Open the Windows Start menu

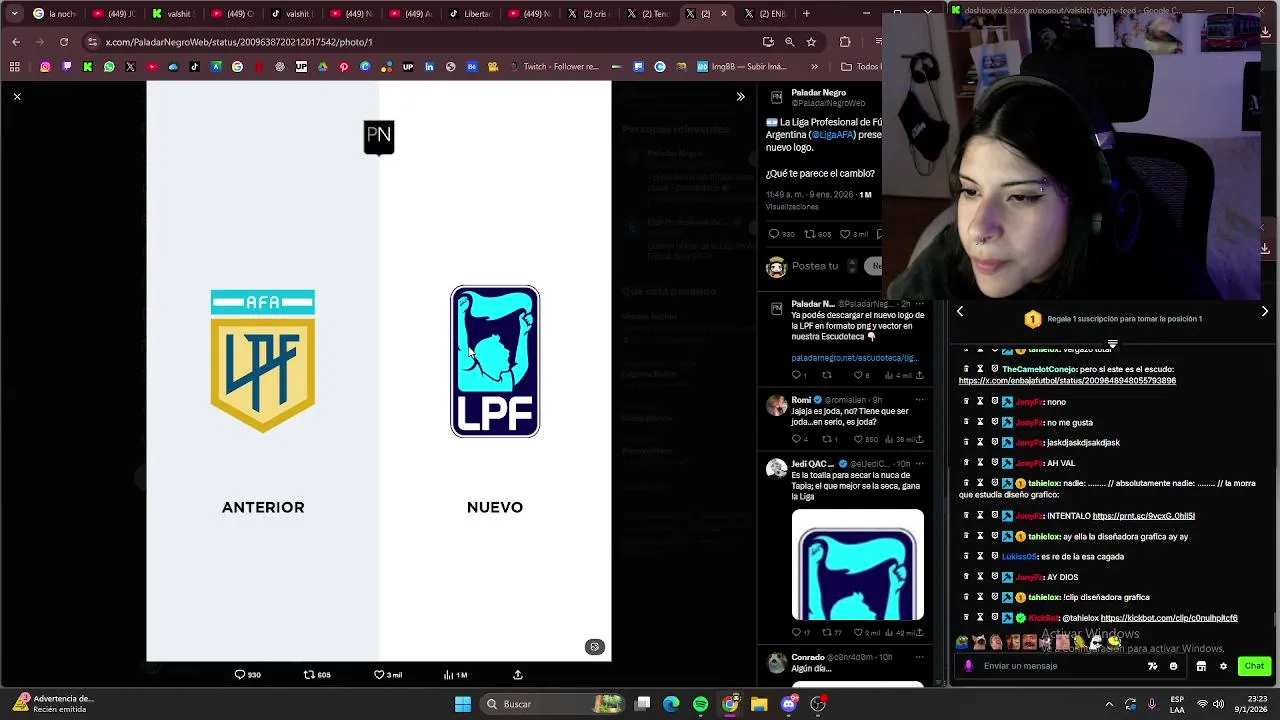[462, 704]
